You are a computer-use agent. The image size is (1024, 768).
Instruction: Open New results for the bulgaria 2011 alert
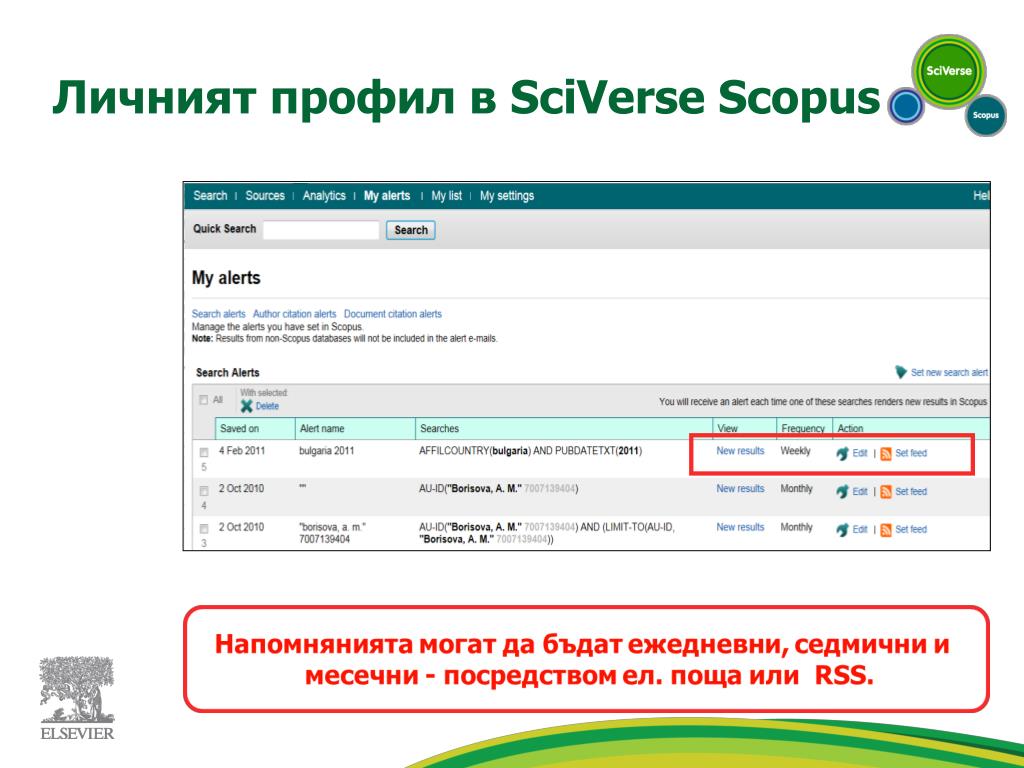[x=740, y=451]
